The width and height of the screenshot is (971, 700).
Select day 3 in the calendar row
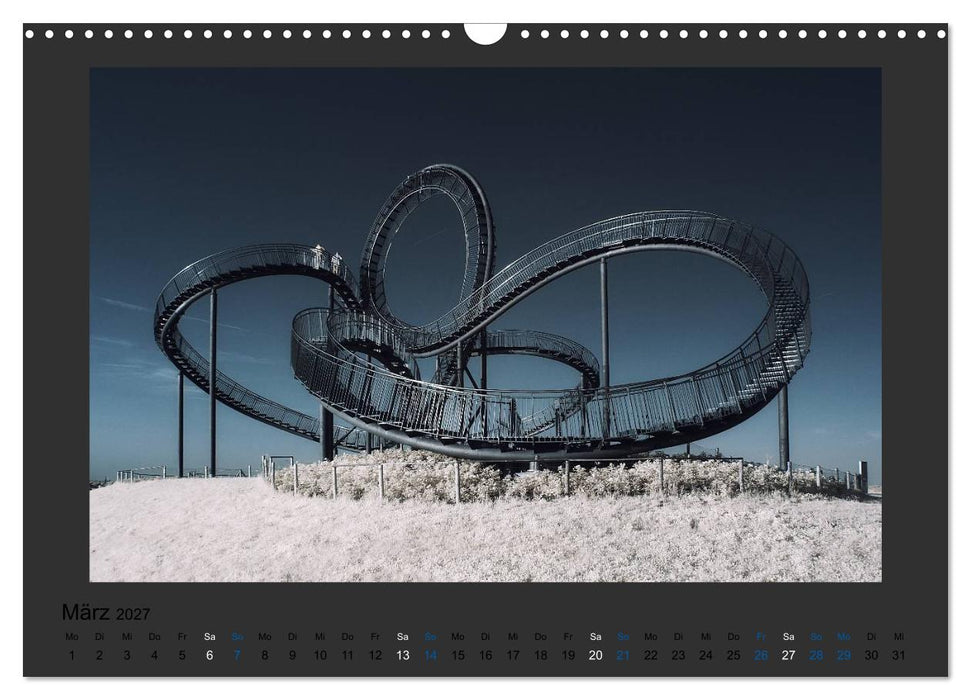(127, 655)
